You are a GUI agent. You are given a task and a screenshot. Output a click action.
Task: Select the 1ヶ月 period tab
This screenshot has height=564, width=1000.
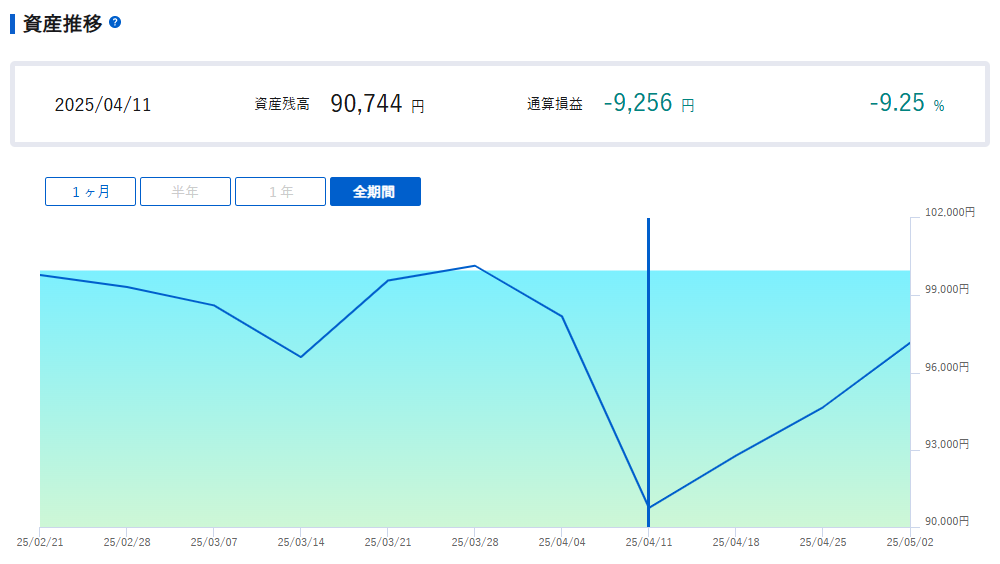(x=91, y=191)
